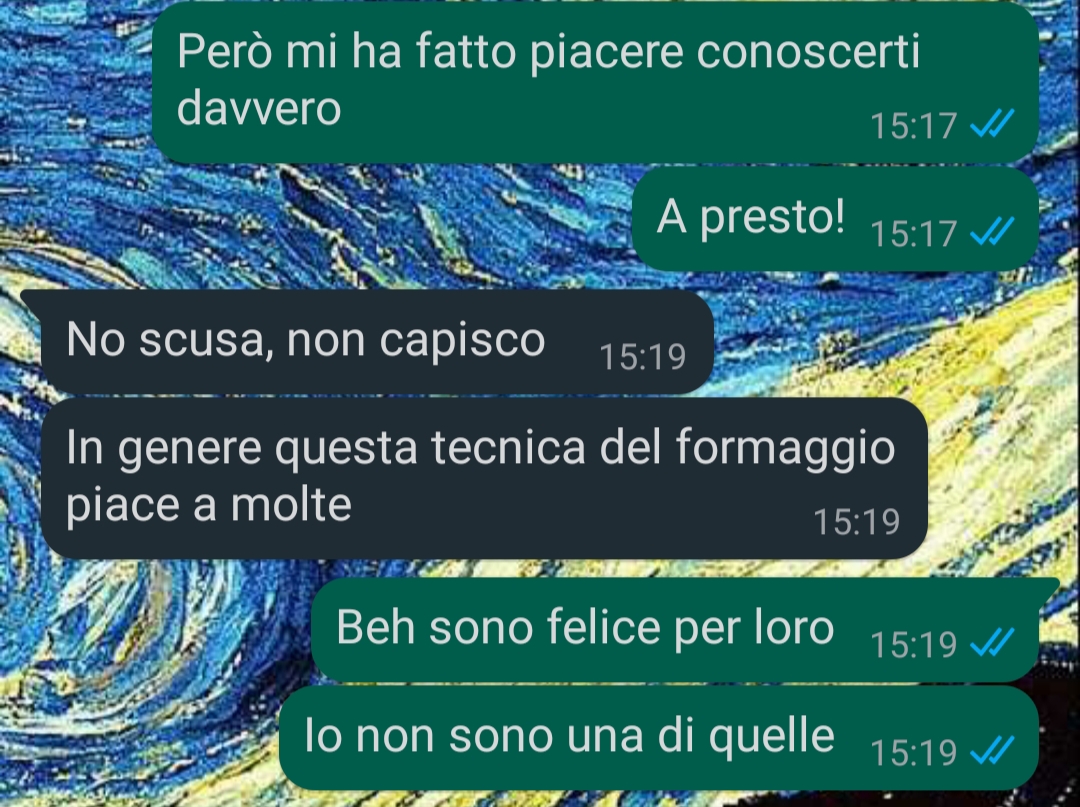Tap read receipt ticks on 'Però mi ha fatto piacere' message
The width and height of the screenshot is (1080, 807).
[992, 124]
